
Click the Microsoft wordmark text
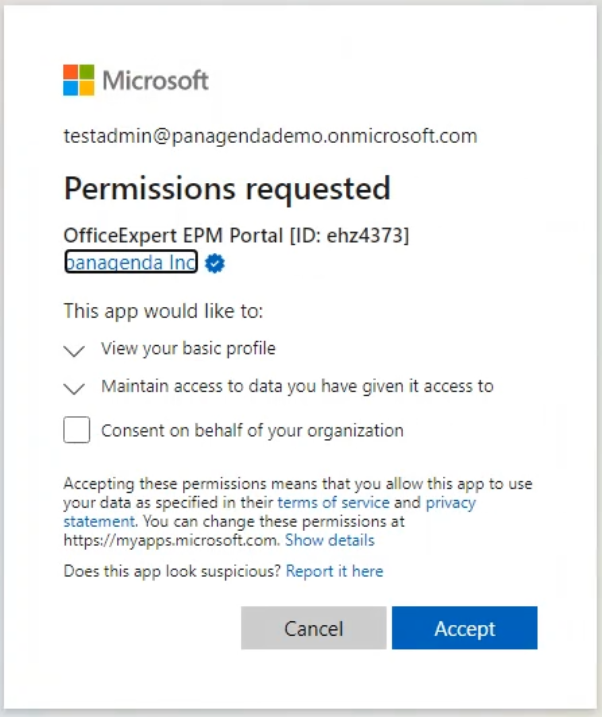(155, 80)
